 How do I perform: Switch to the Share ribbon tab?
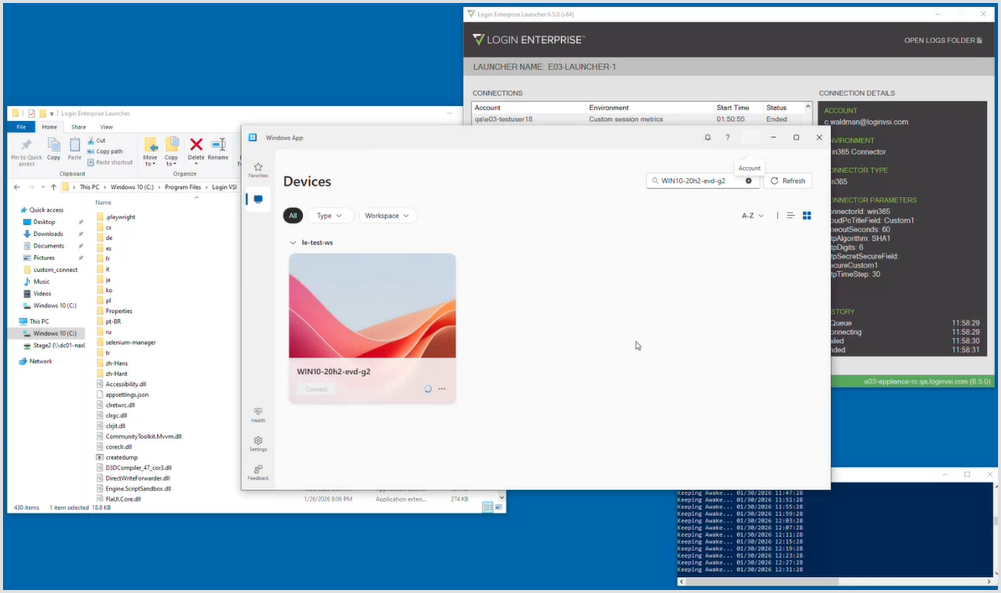pos(78,127)
